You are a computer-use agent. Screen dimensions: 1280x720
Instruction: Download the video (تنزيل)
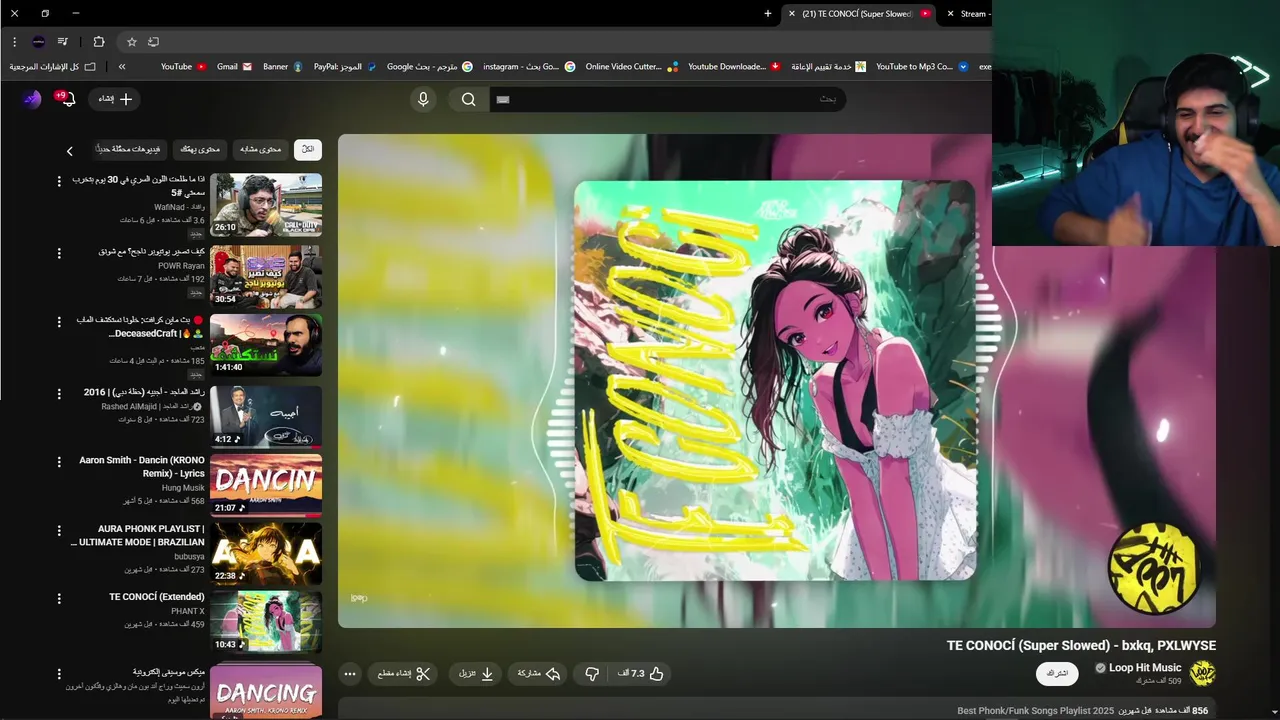(x=476, y=674)
